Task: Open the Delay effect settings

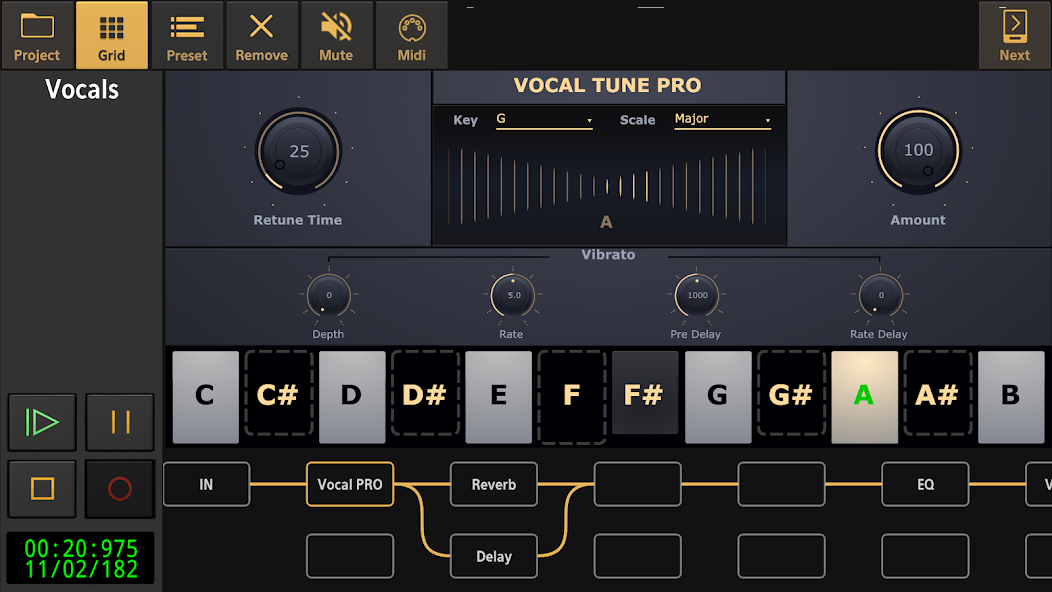Action: coord(493,556)
